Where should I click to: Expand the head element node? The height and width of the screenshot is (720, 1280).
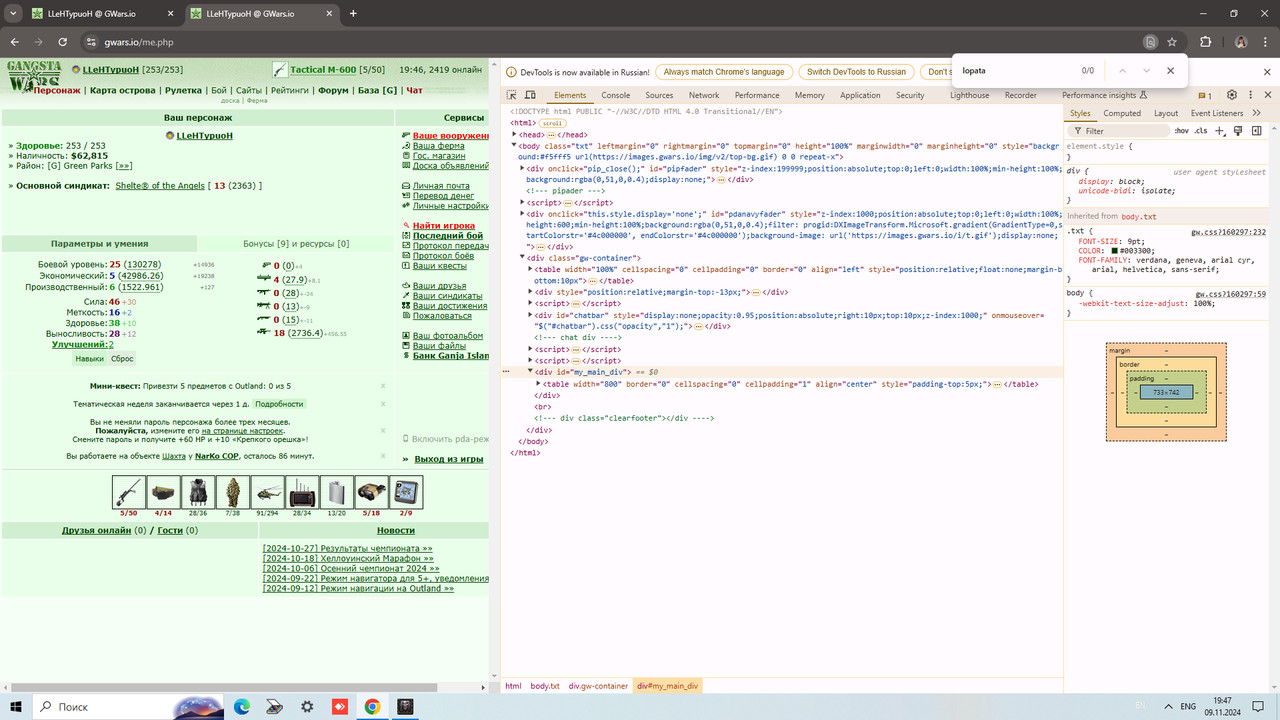click(515, 134)
